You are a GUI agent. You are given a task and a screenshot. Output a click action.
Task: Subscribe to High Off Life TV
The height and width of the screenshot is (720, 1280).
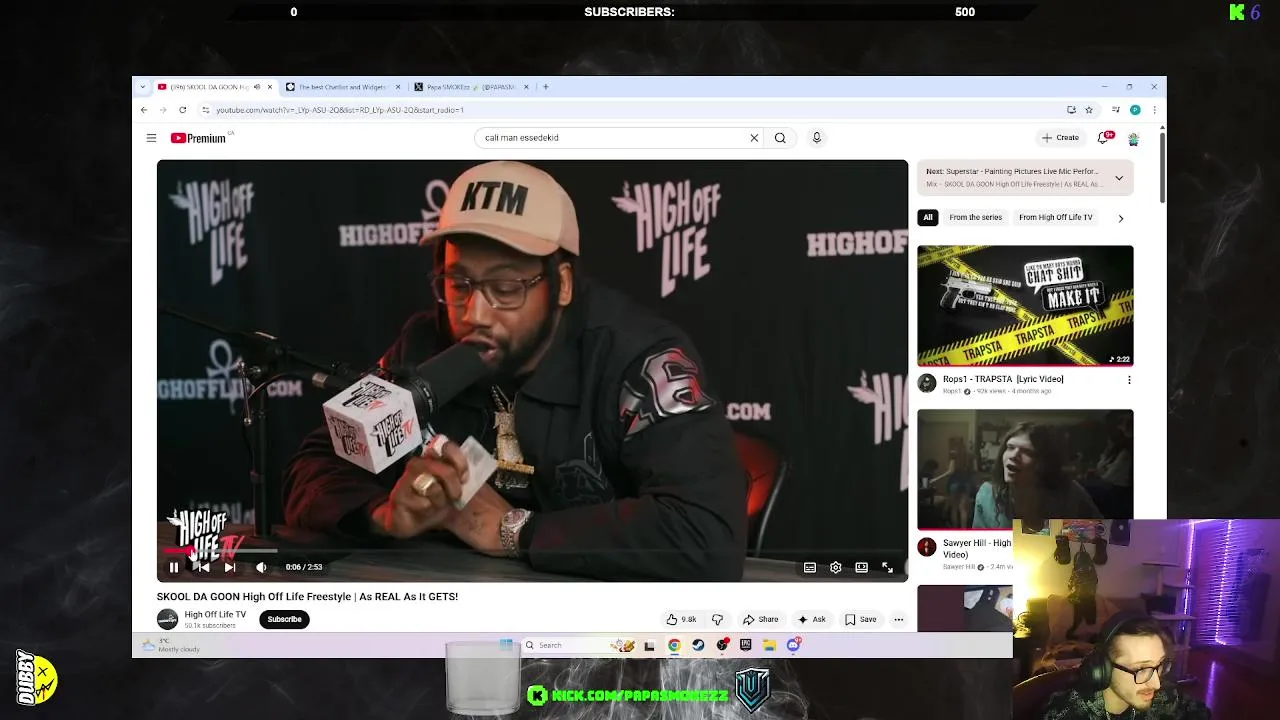coord(284,619)
